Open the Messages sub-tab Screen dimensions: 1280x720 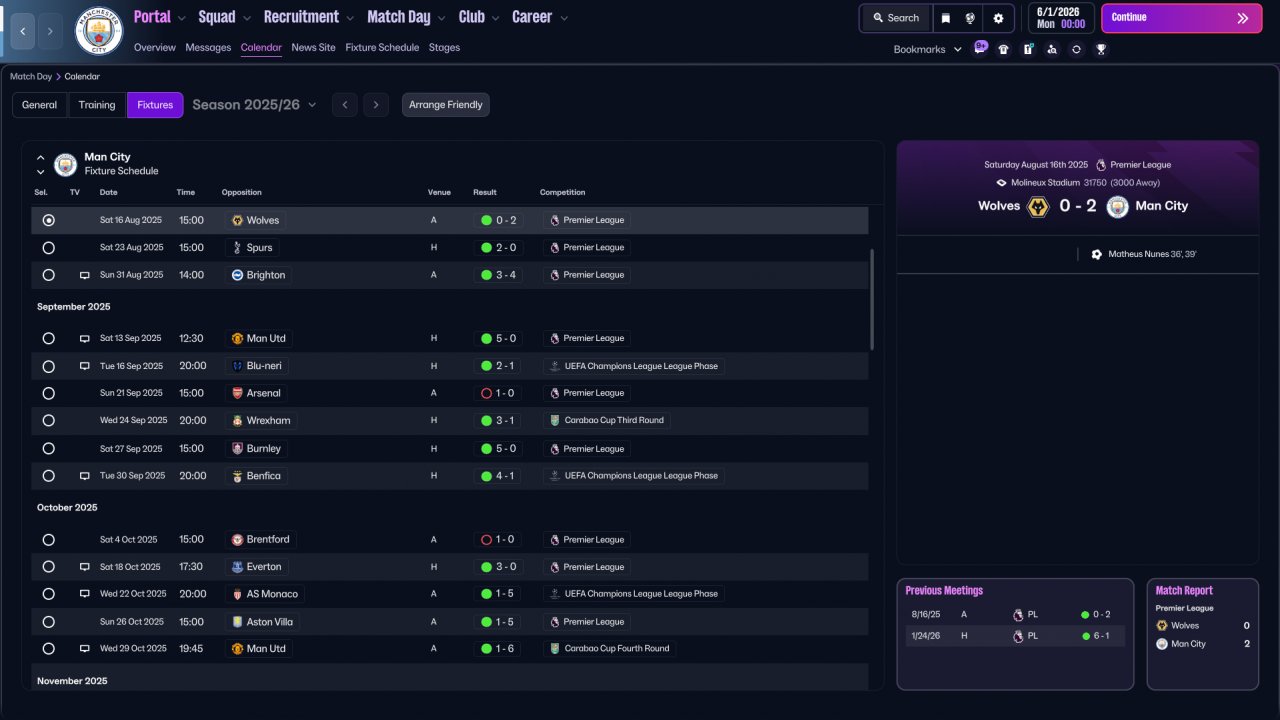point(208,47)
